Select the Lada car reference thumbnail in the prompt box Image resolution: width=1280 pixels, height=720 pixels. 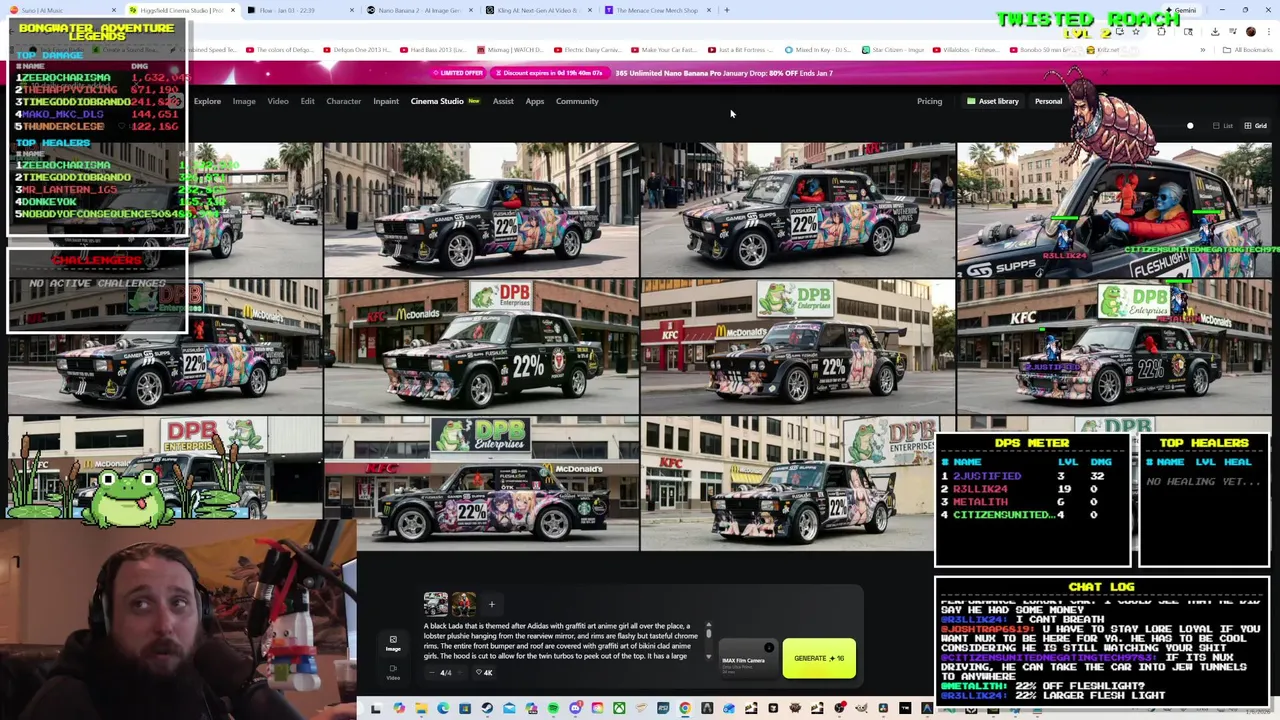[x=435, y=603]
